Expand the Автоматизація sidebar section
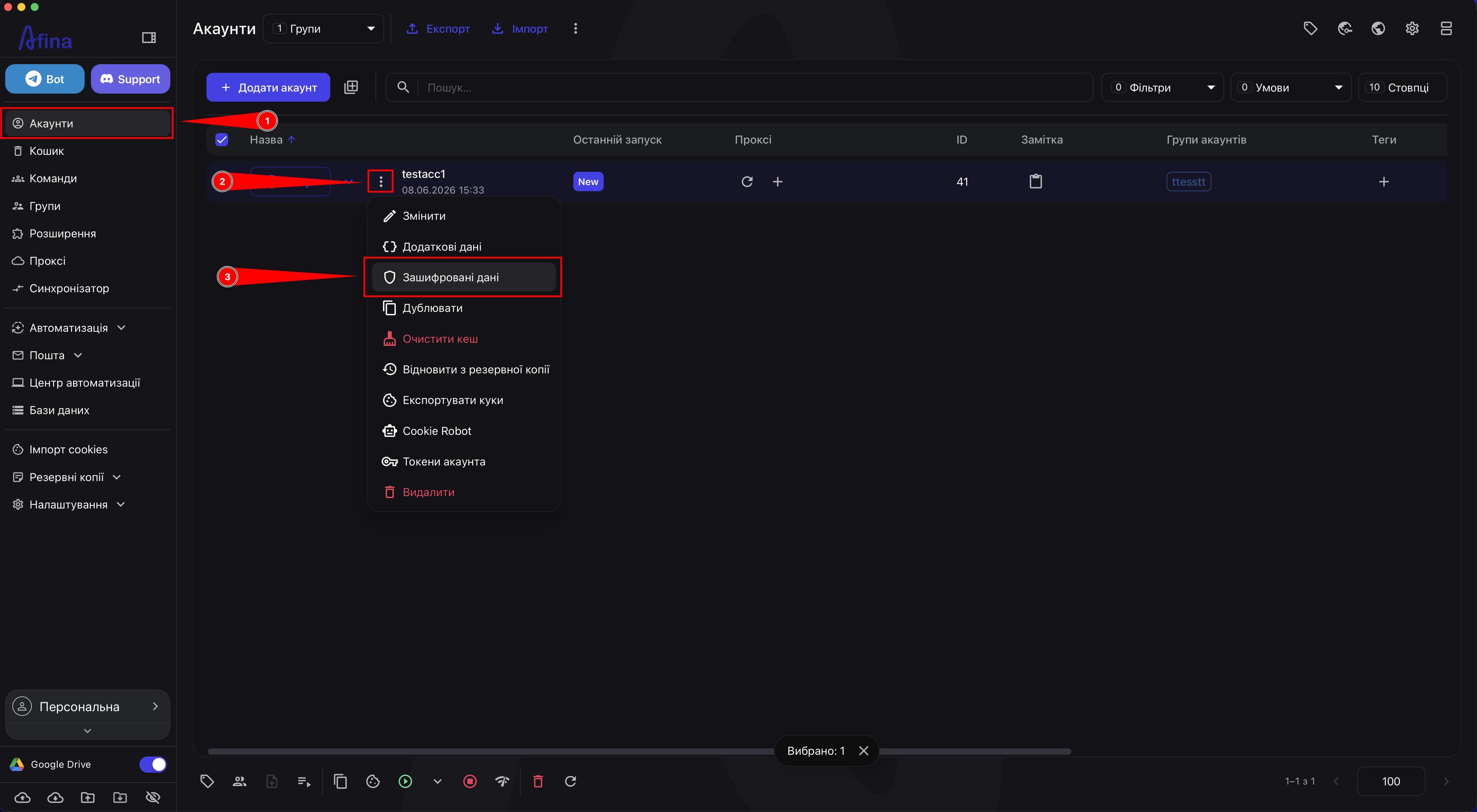1477x812 pixels. pyautogui.click(x=69, y=328)
